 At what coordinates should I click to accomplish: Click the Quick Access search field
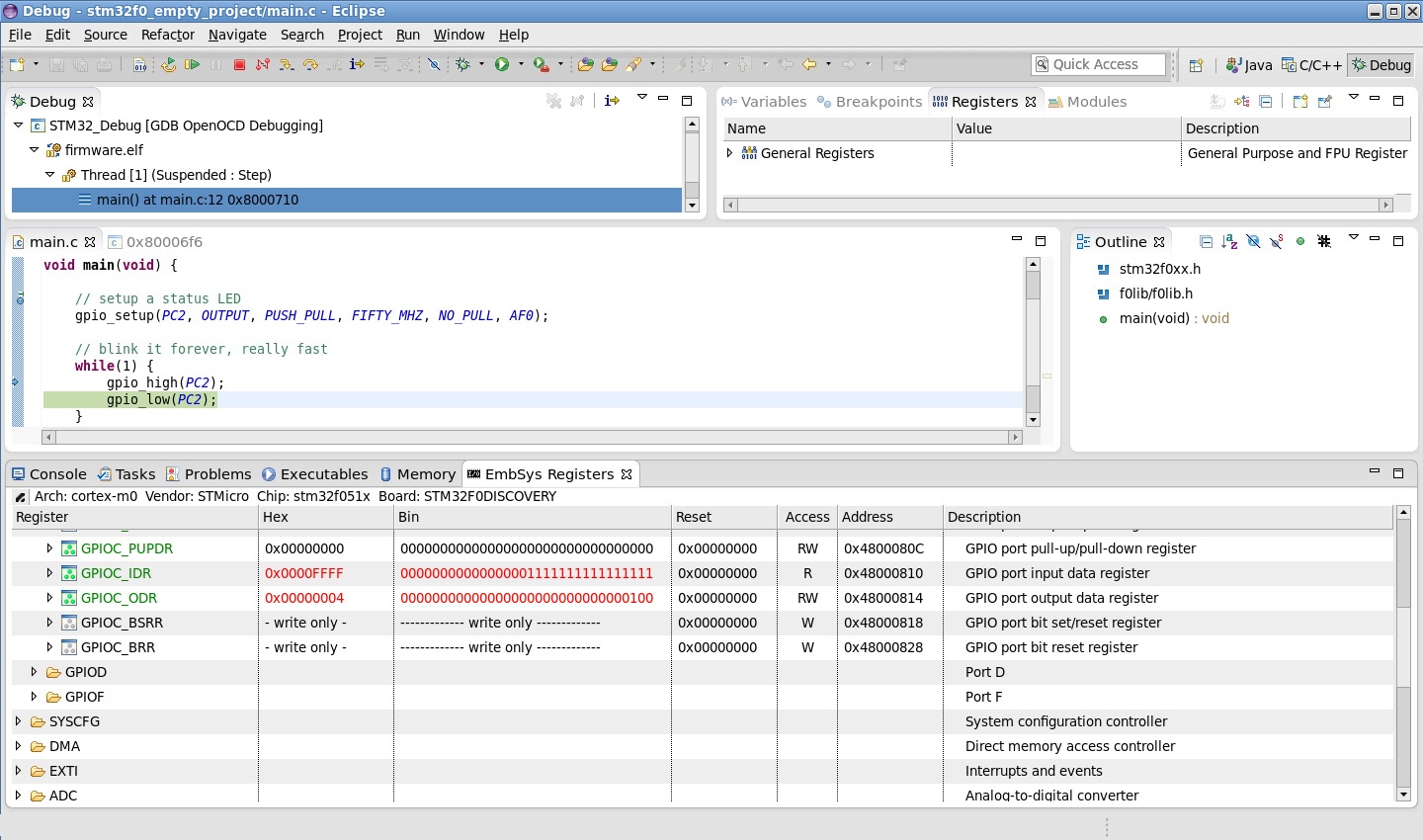click(1098, 64)
